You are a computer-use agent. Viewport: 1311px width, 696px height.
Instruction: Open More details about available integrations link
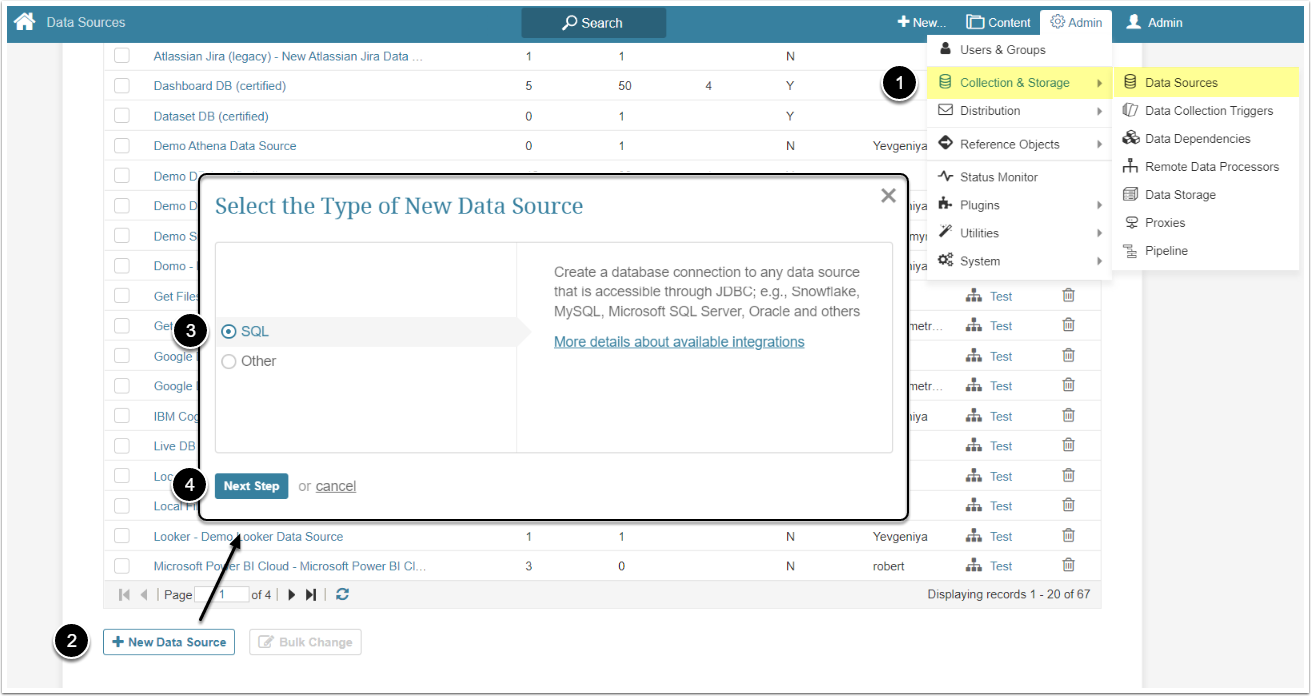[x=679, y=342]
